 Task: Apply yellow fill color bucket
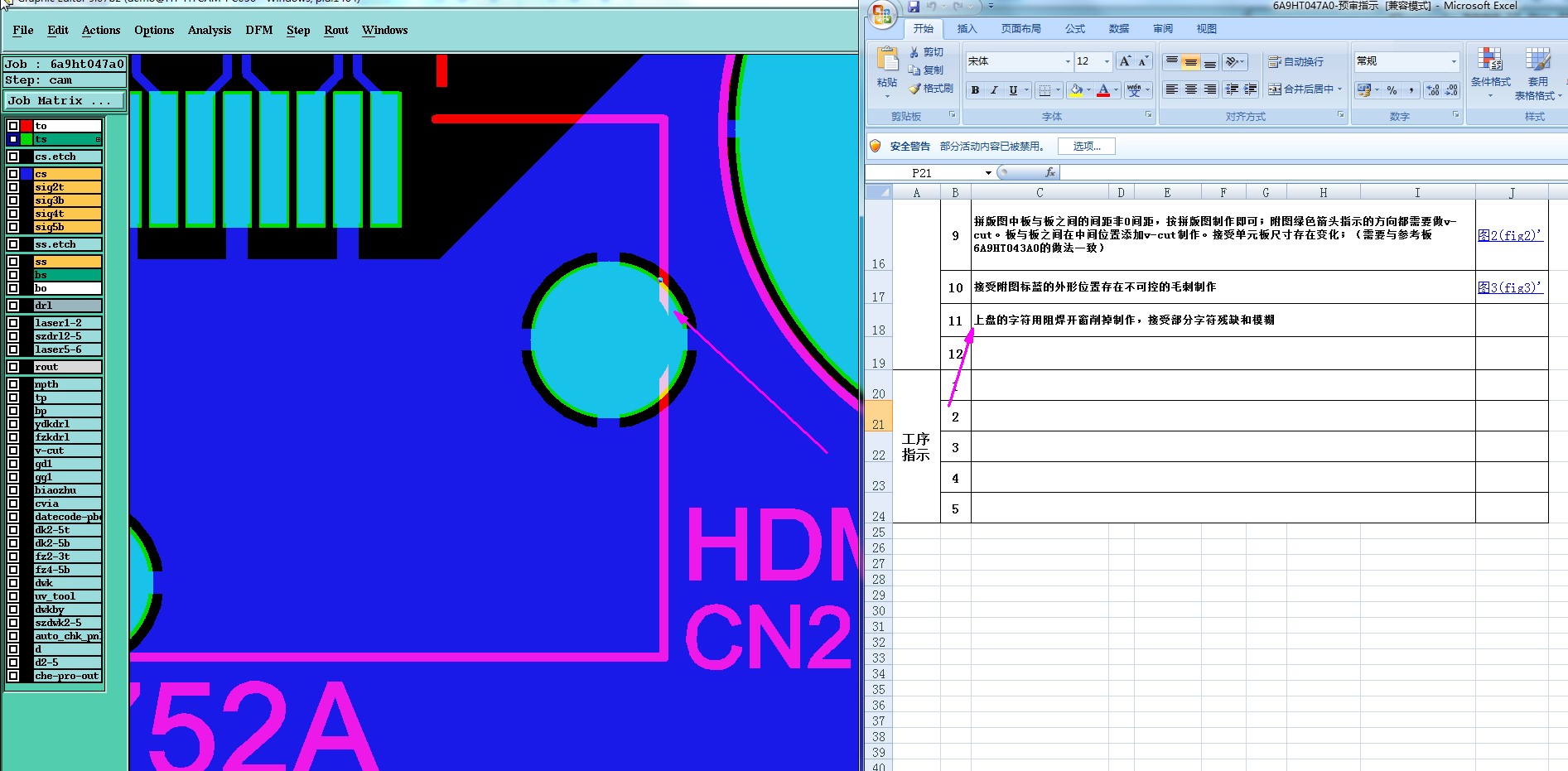tap(1076, 90)
